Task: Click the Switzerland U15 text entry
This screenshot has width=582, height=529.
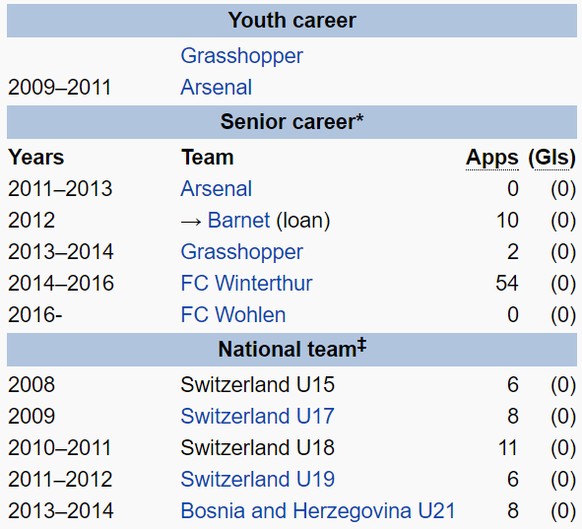Action: 257,384
